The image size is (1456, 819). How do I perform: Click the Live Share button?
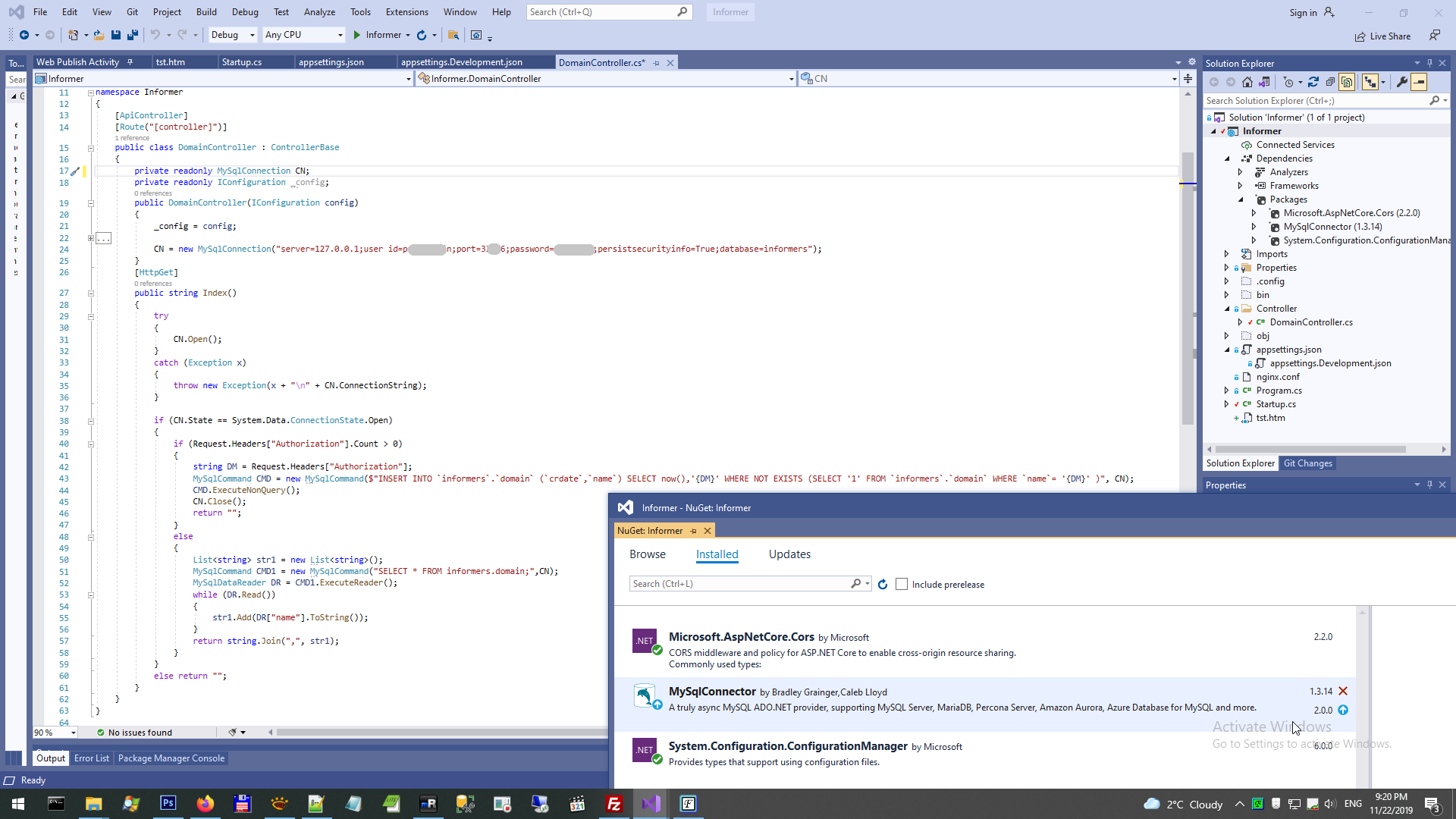[1383, 36]
